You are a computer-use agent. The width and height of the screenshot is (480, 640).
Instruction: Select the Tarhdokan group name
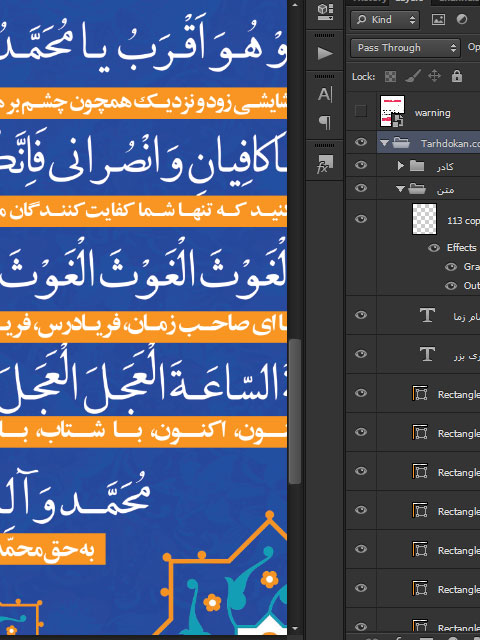450,144
